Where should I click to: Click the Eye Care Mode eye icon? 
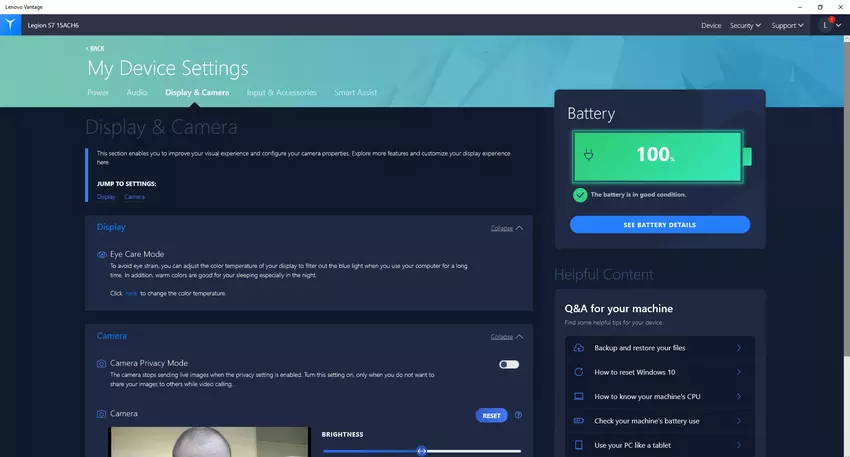[x=102, y=255]
